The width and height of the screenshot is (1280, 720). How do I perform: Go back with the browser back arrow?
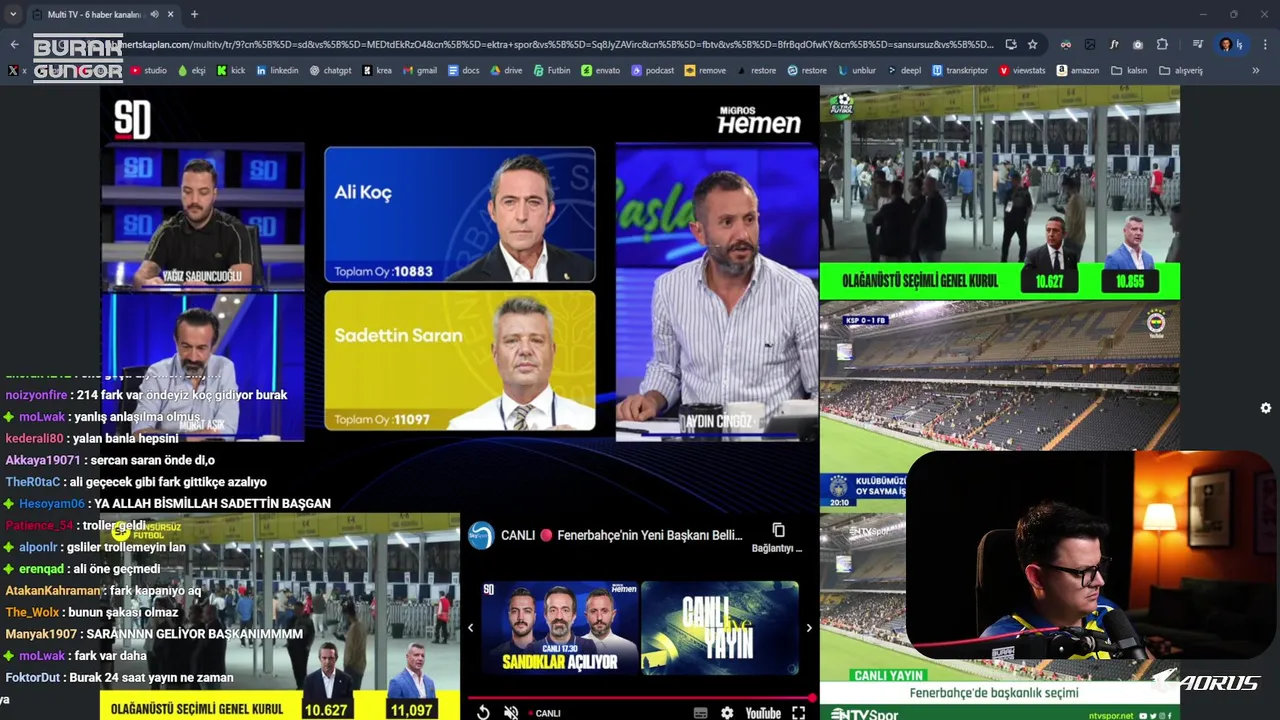(14, 44)
